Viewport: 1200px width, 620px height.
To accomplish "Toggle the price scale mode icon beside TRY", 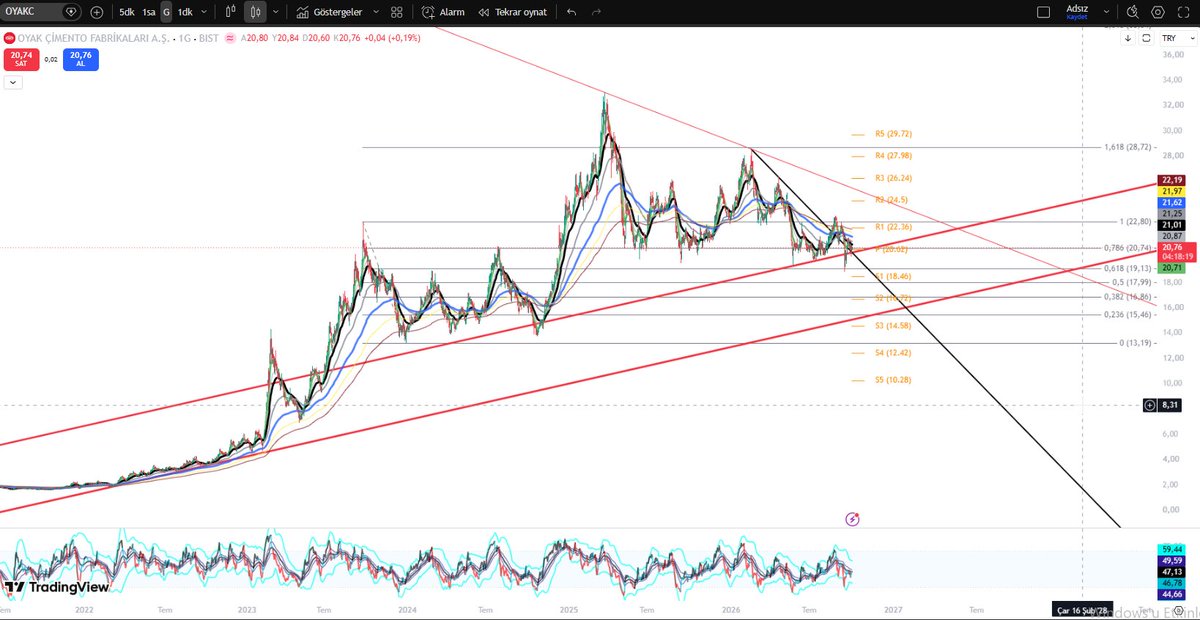I will (1144, 38).
